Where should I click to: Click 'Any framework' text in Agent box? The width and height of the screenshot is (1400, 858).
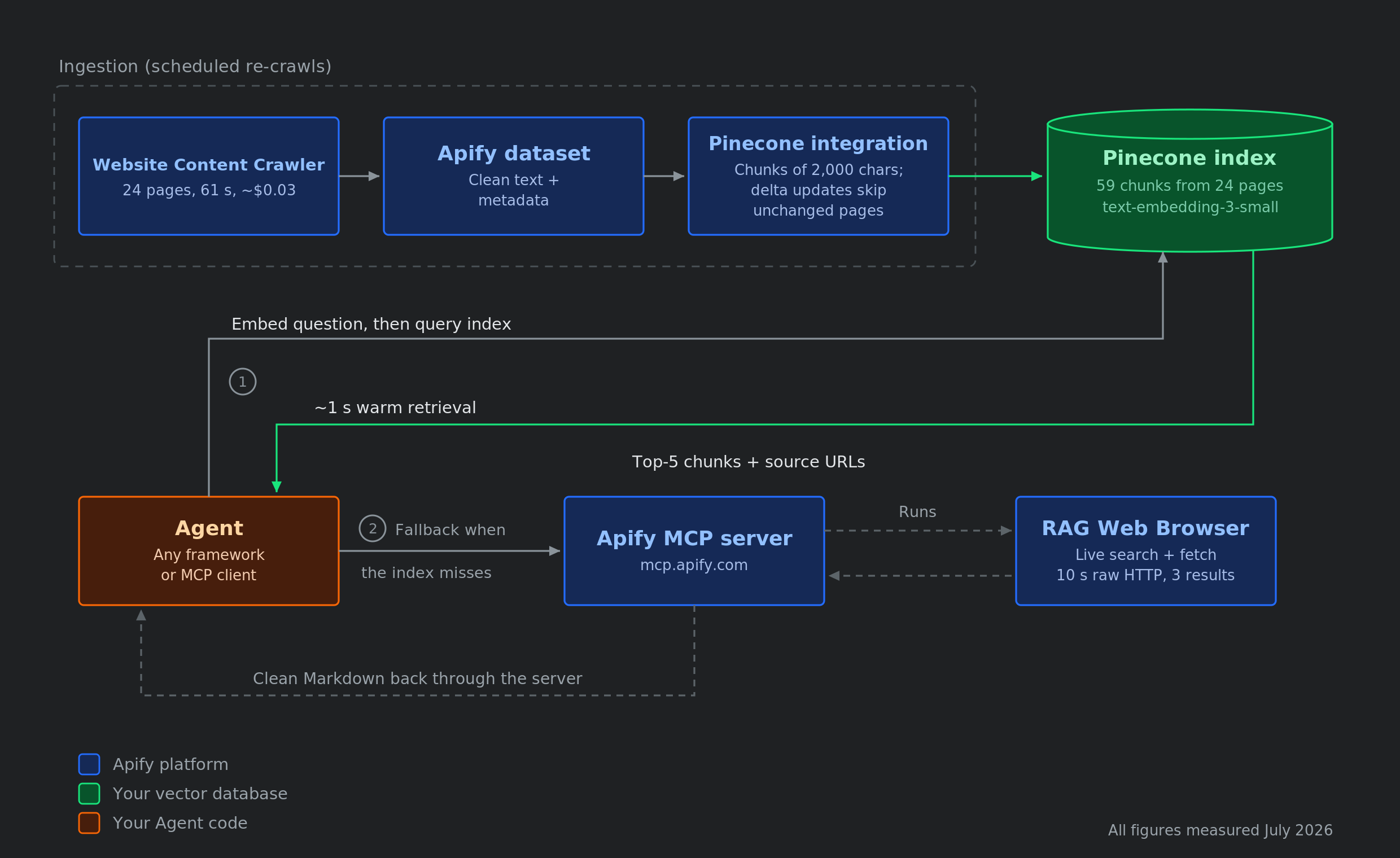208,554
